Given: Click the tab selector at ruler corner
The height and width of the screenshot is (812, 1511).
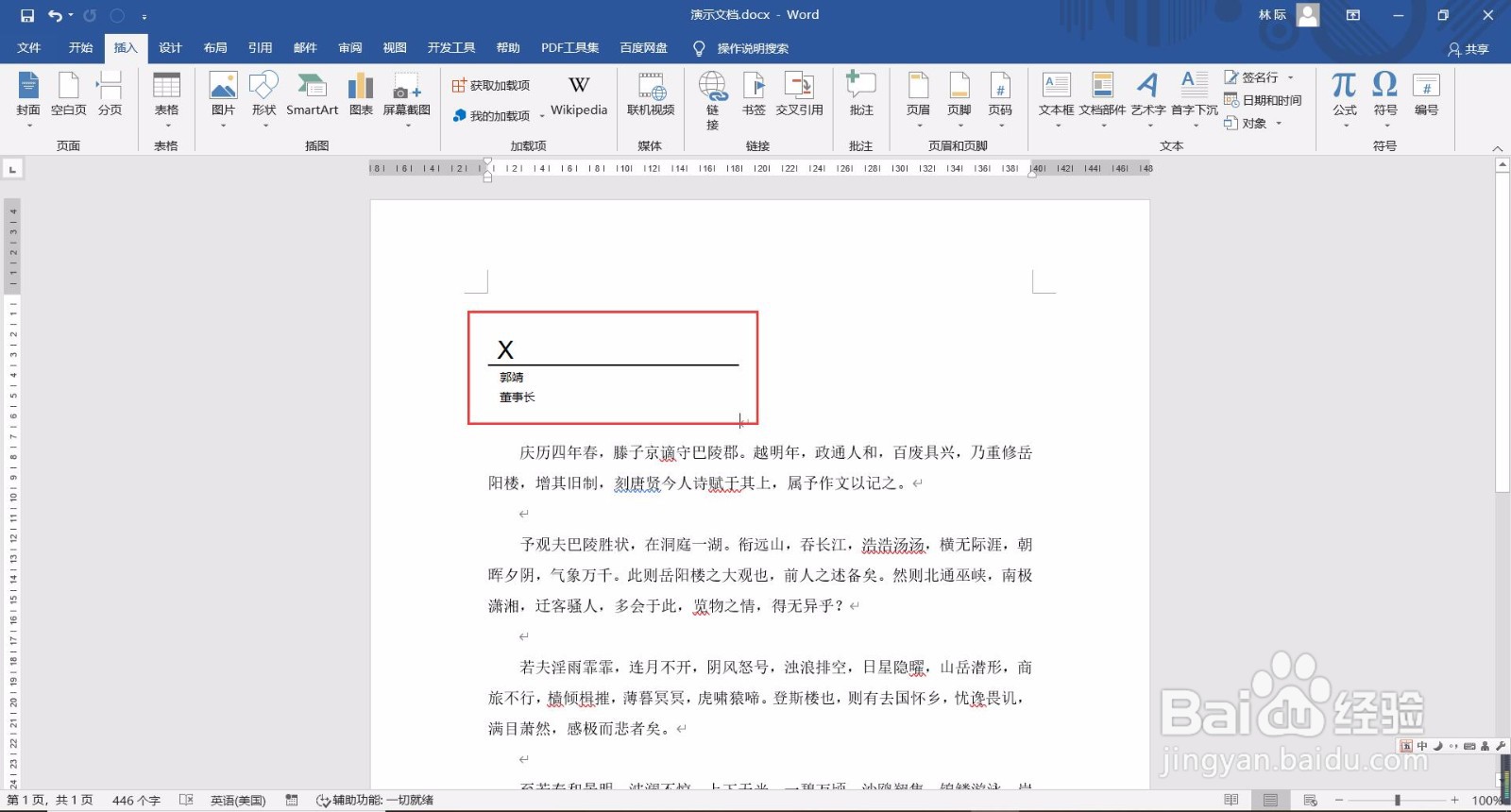Looking at the screenshot, I should [12, 169].
